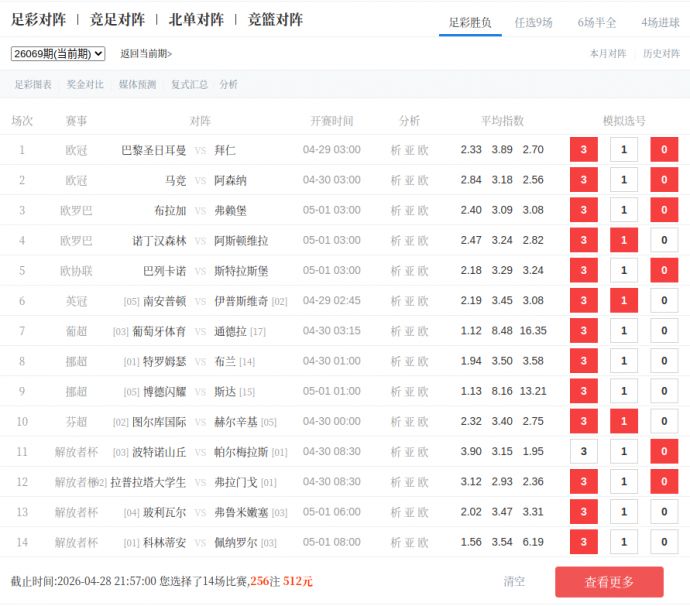690x606 pixels.
Task: Open 竞篮对阵 section
Action: click(x=275, y=19)
